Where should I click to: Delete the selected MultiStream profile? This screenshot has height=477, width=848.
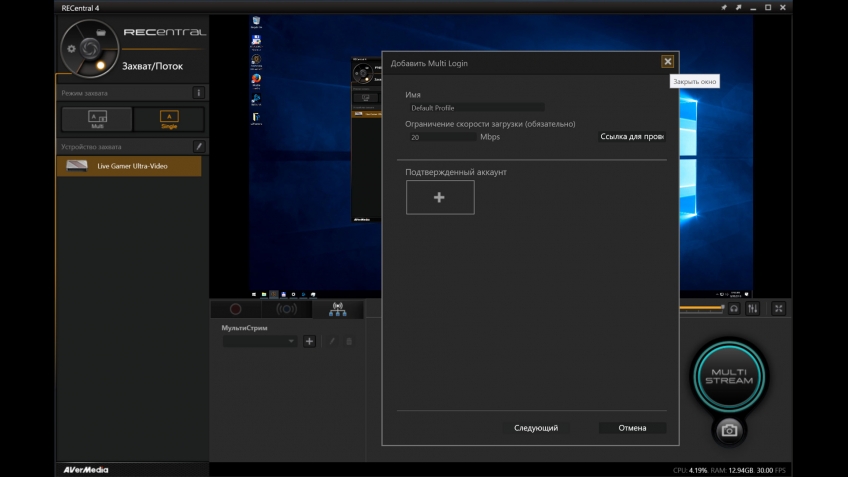pos(349,341)
